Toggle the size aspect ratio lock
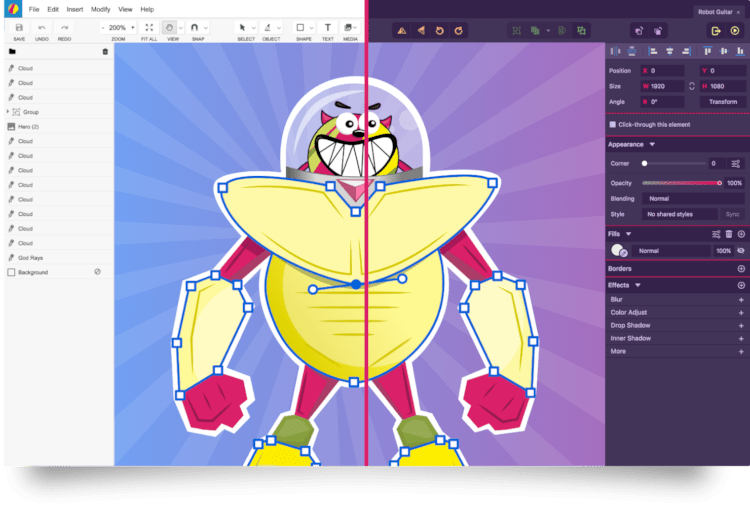This screenshot has width=750, height=509. point(691,86)
